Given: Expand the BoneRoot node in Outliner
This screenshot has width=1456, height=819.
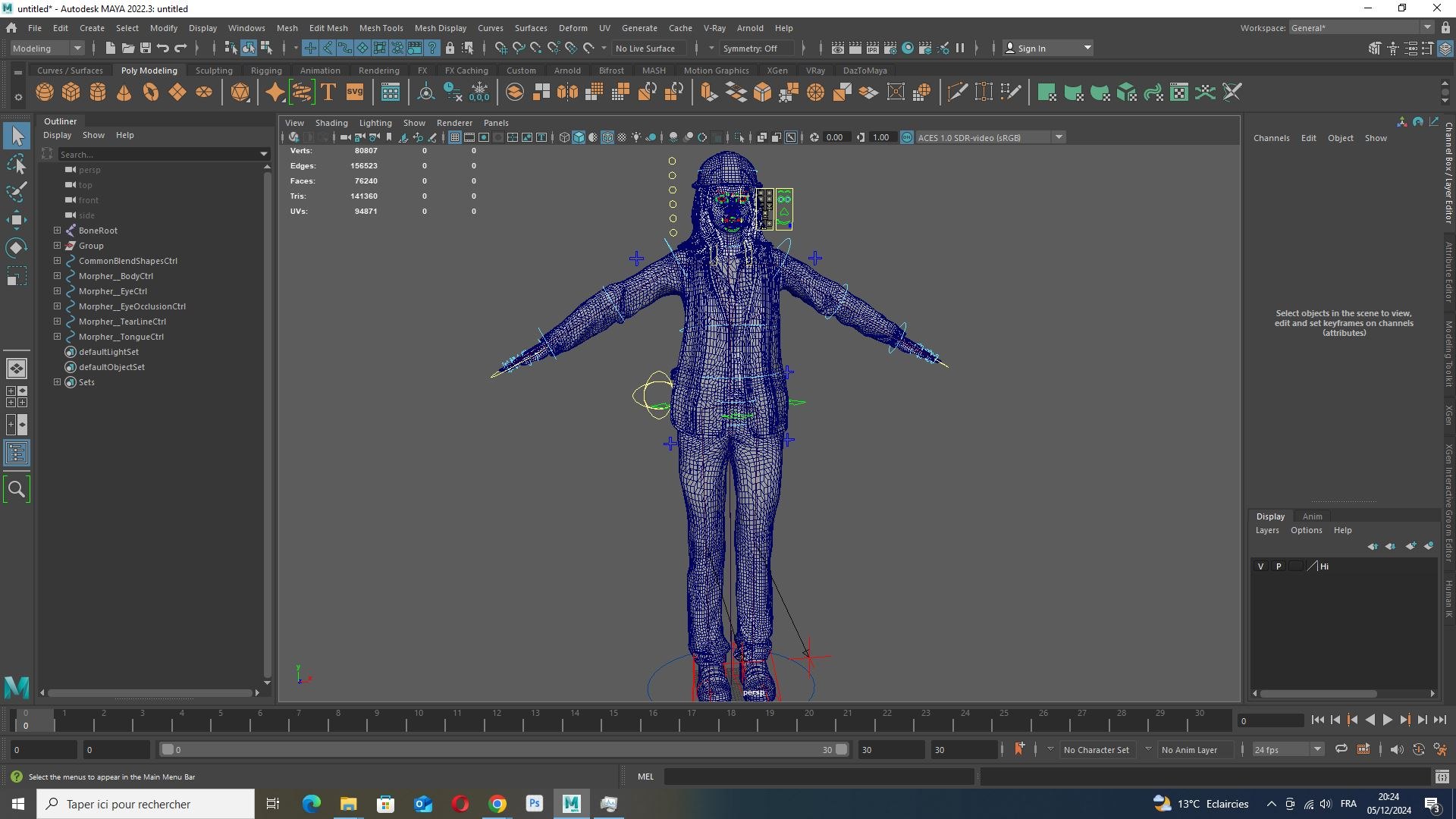Looking at the screenshot, I should [57, 230].
